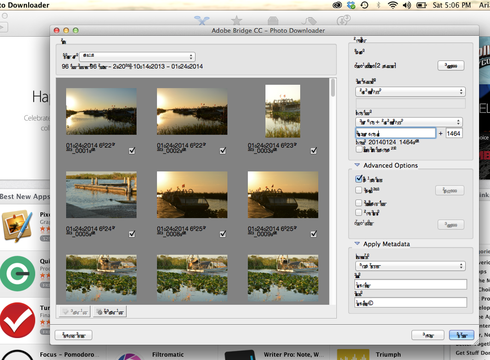Click the Bluetooth status icon

[x=378, y=5]
